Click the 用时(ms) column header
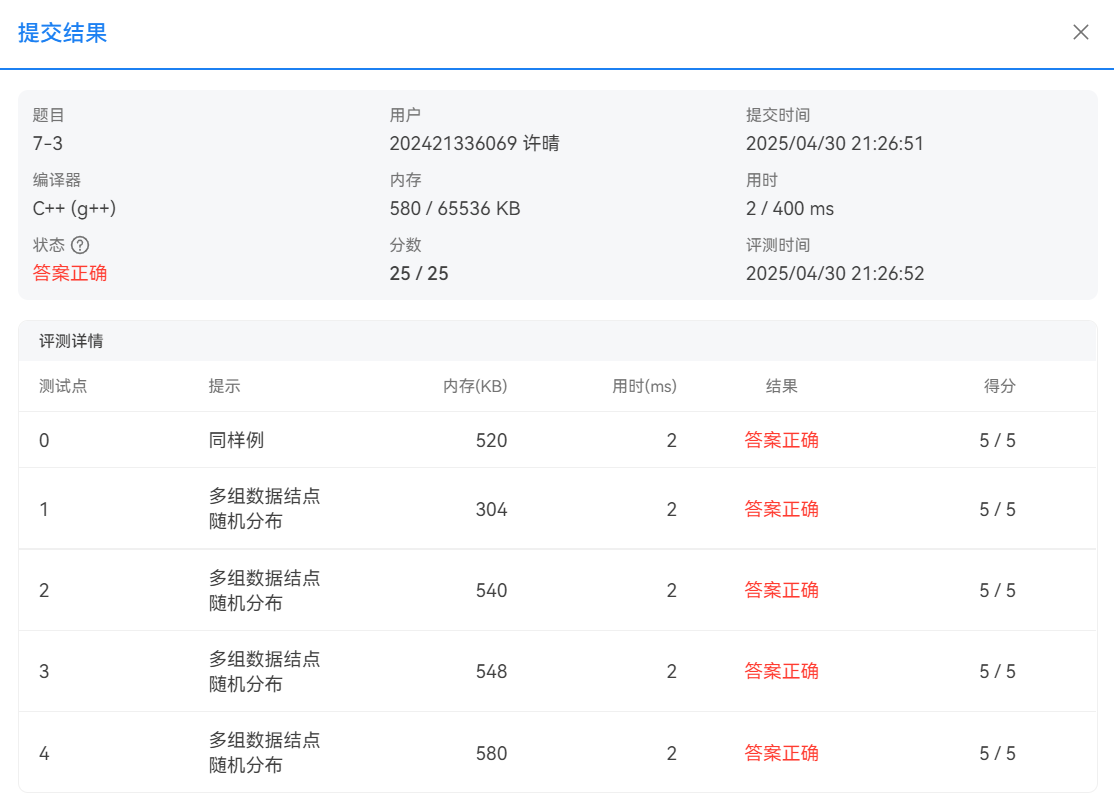Image resolution: width=1114 pixels, height=793 pixels. tap(644, 386)
